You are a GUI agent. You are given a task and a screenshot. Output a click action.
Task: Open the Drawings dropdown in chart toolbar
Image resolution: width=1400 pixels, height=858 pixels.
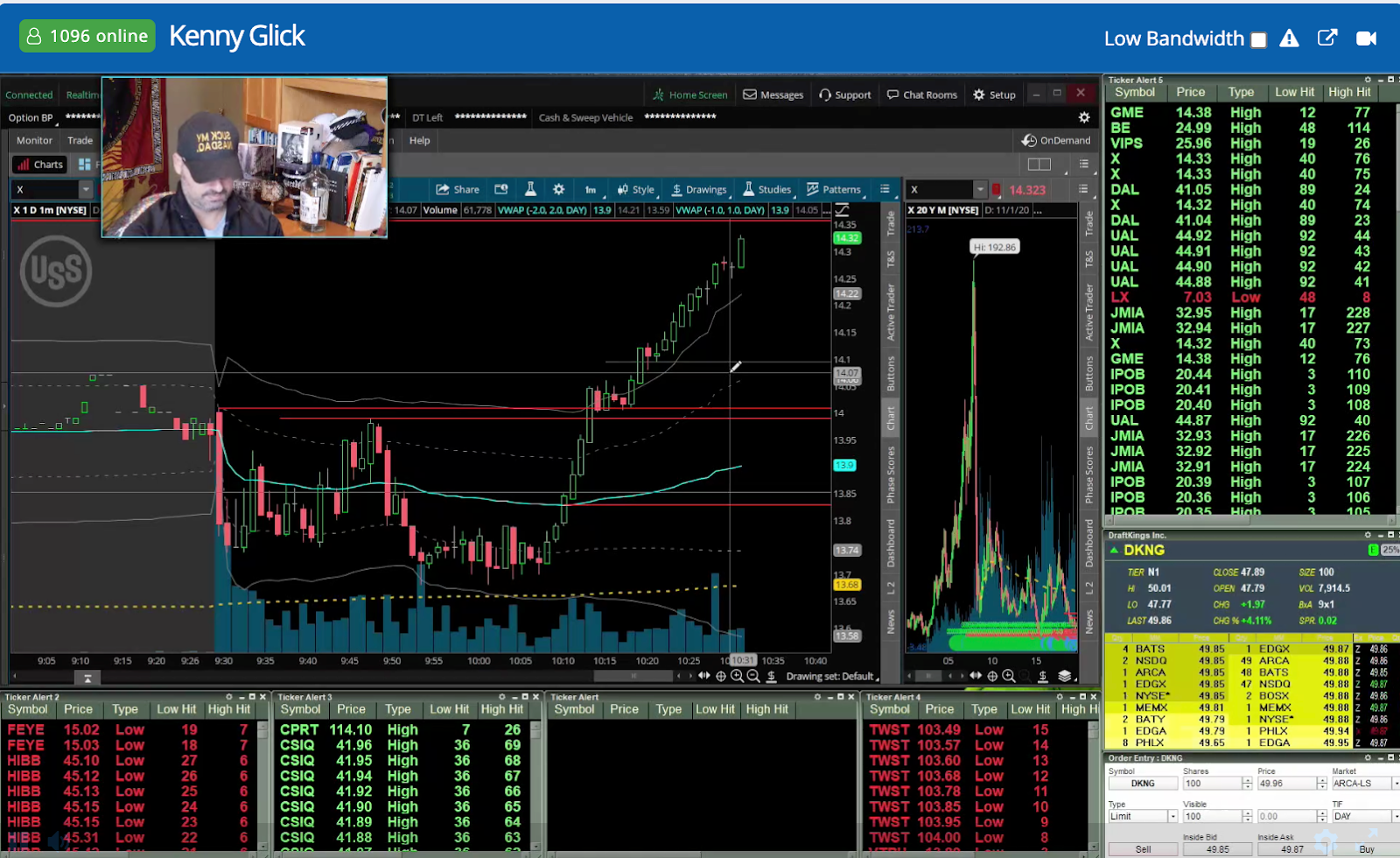698,189
